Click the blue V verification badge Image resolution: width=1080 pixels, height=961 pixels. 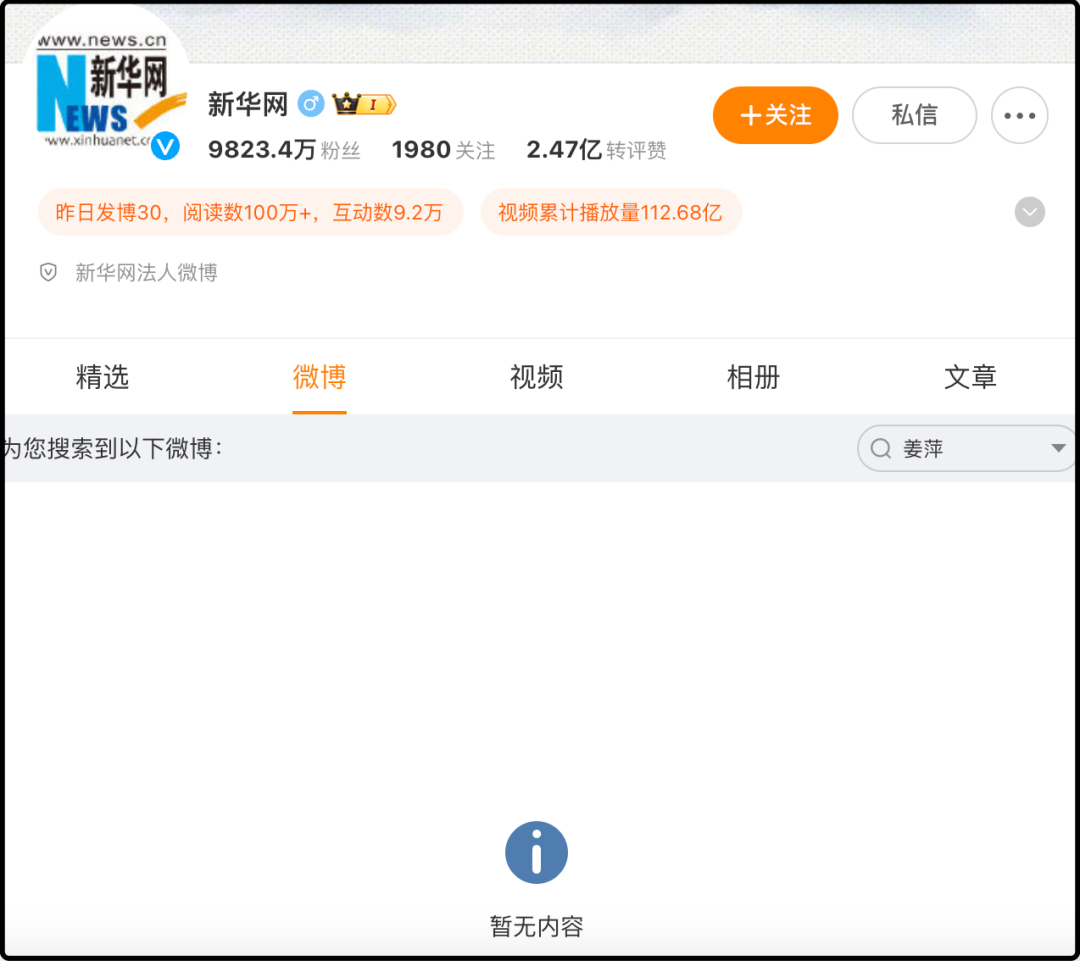pyautogui.click(x=165, y=146)
